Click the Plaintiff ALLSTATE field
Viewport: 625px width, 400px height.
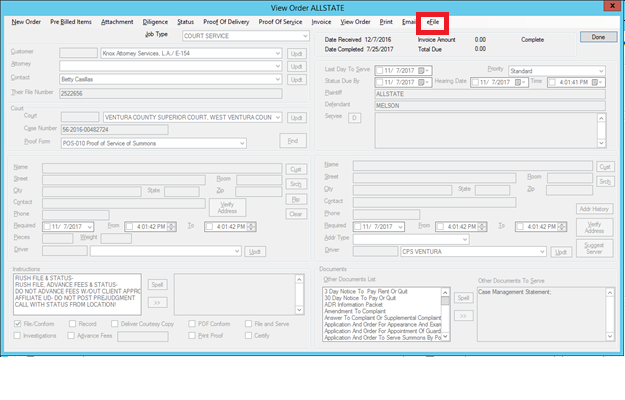490,94
